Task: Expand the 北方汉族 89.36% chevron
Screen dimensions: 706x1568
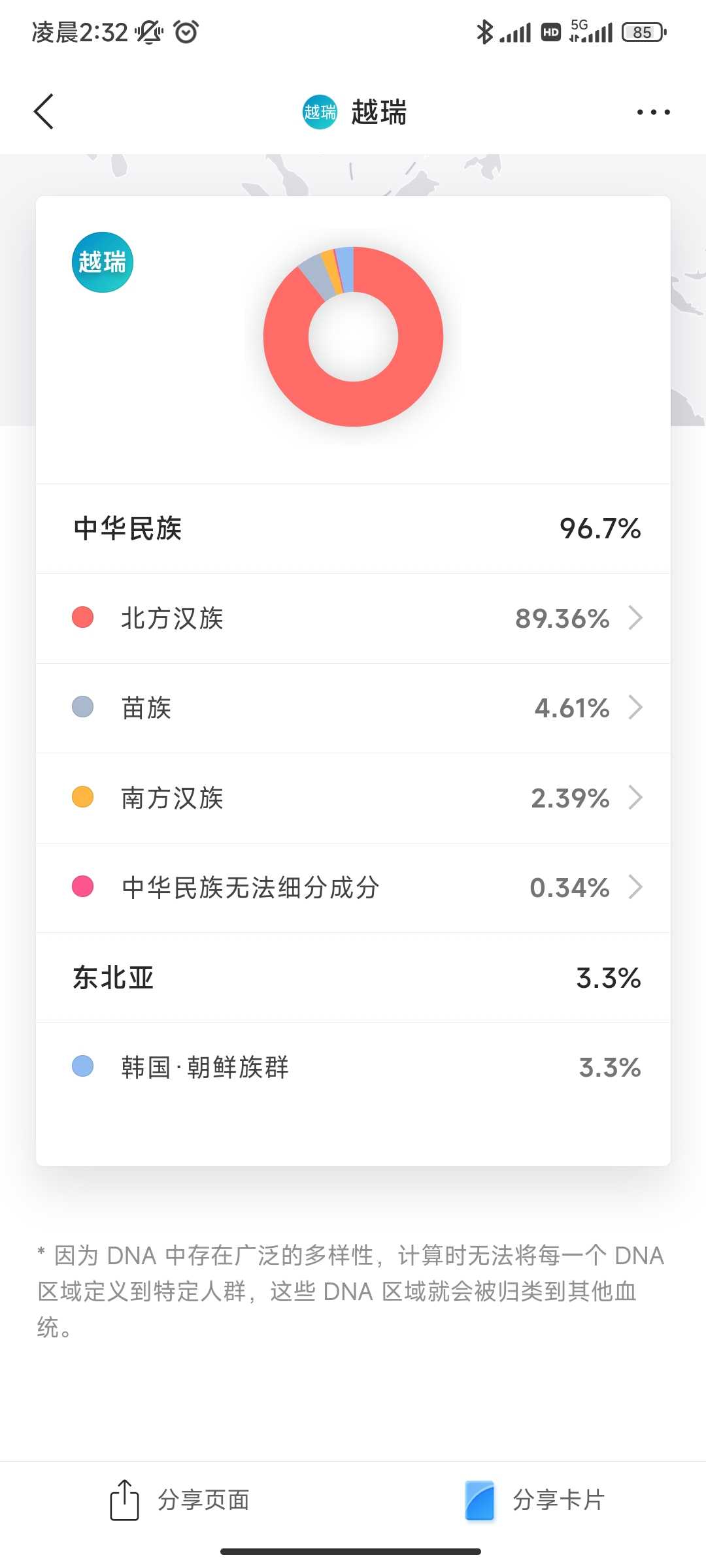Action: click(x=635, y=617)
